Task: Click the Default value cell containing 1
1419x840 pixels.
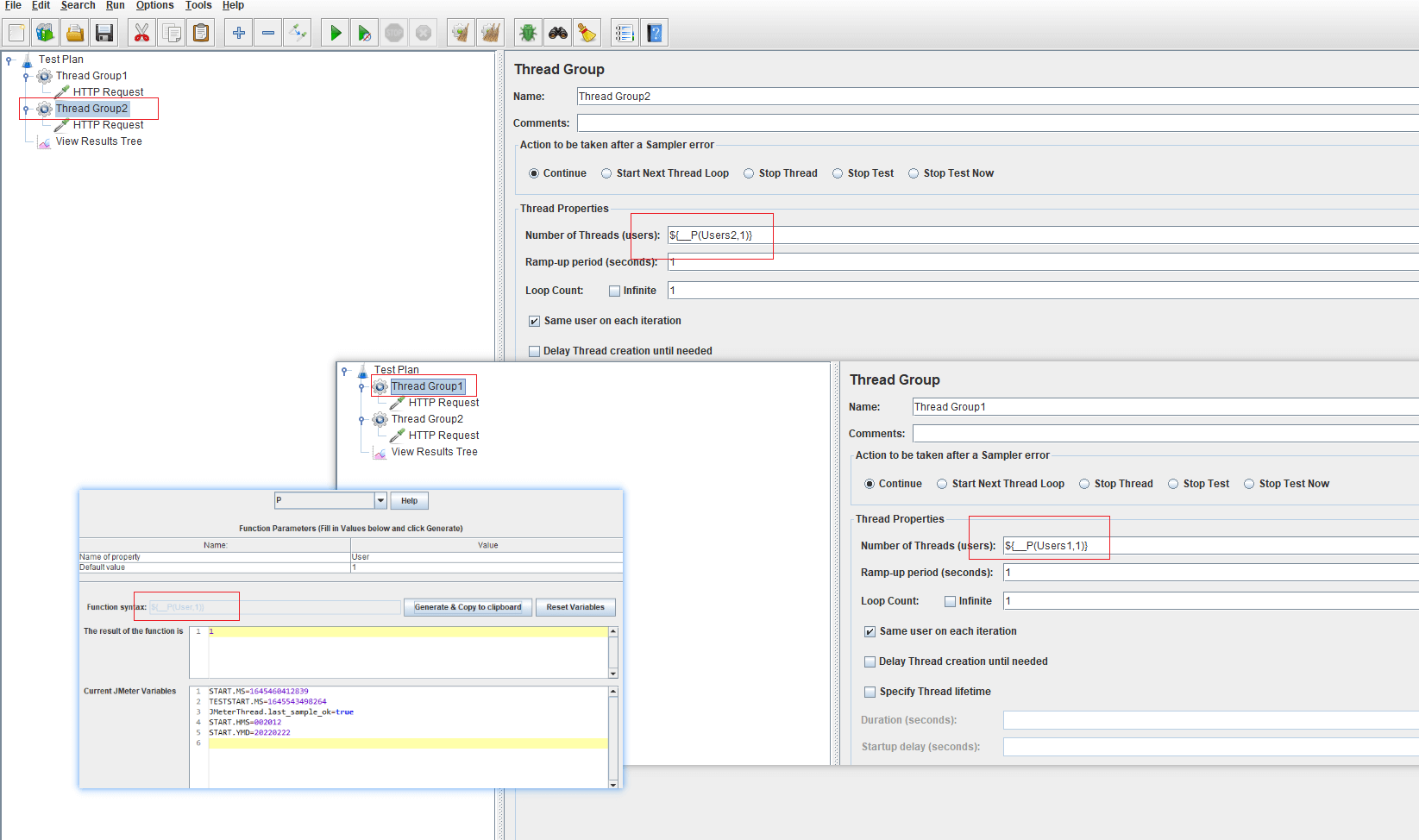Action: (x=487, y=567)
